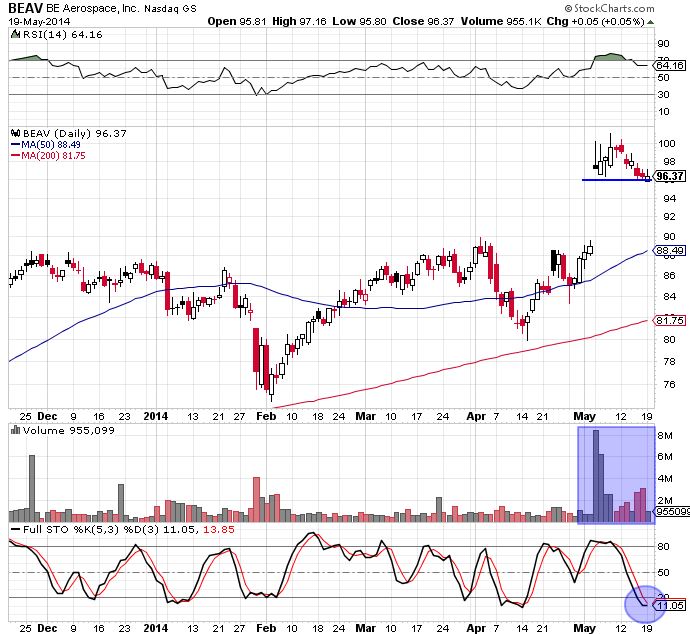This screenshot has width=690, height=634.
Task: Click the red 13.85 %D value
Action: (218, 529)
